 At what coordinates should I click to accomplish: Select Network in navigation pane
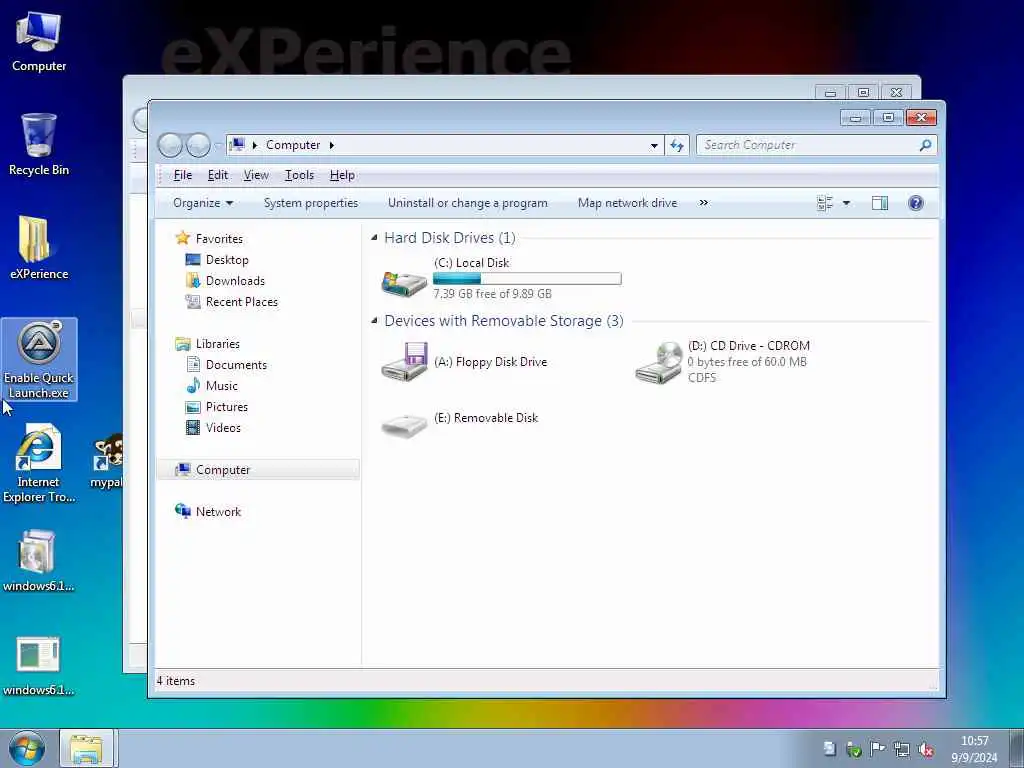tap(208, 511)
